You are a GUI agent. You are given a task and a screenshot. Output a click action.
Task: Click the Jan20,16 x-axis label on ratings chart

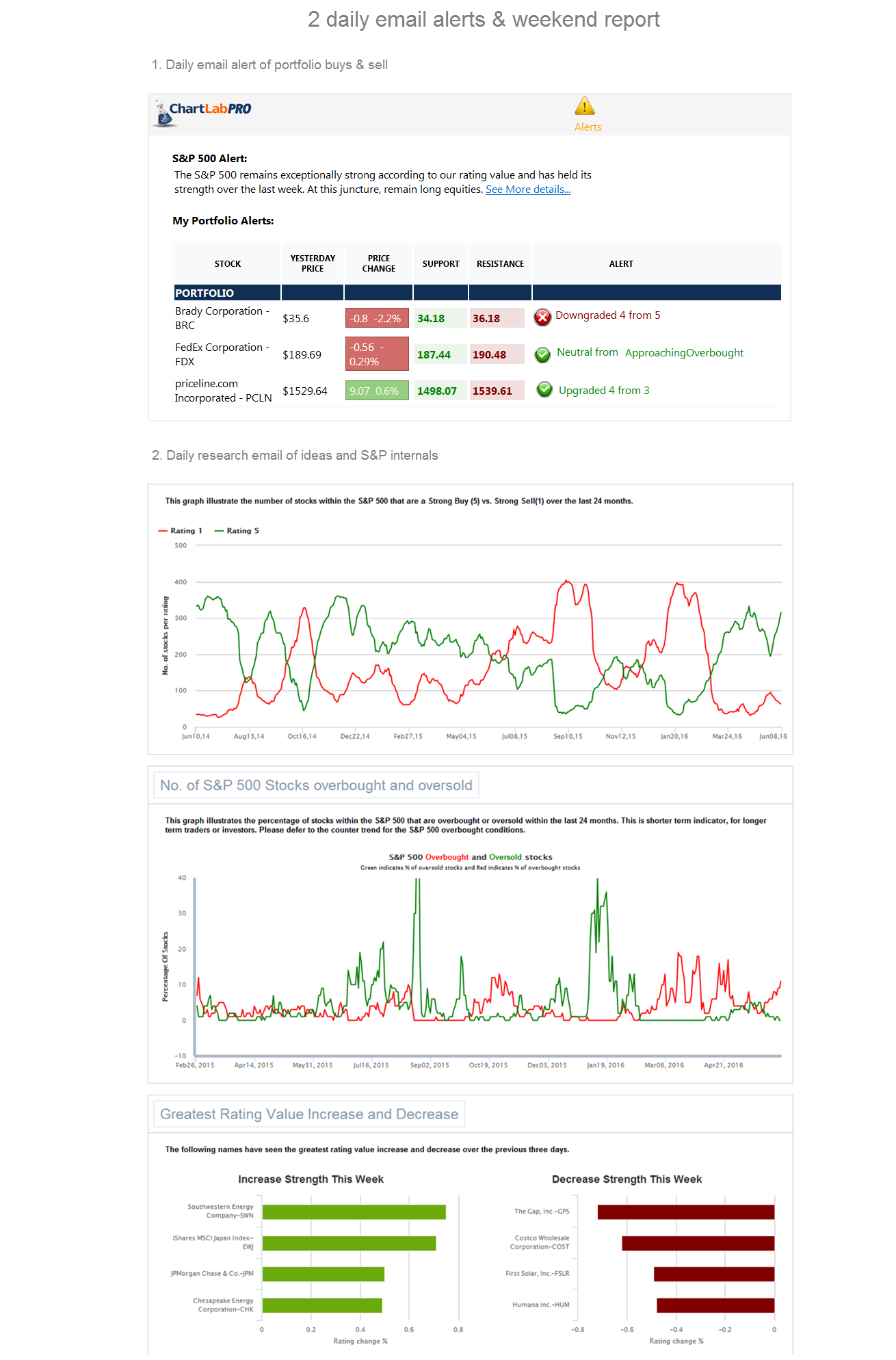674,737
